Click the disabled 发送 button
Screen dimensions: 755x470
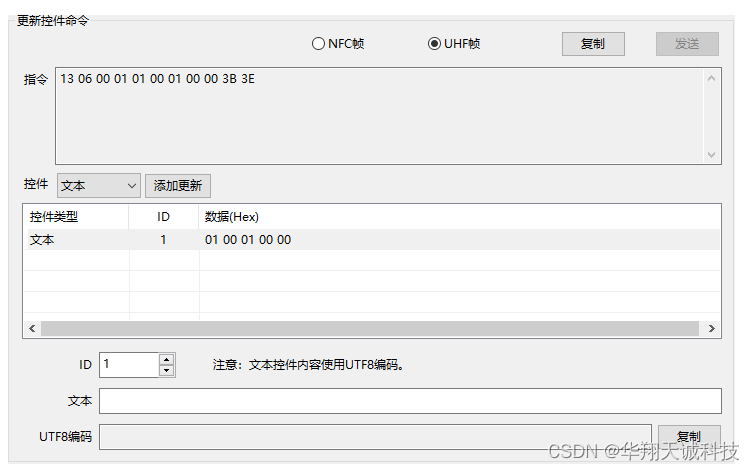tap(687, 44)
